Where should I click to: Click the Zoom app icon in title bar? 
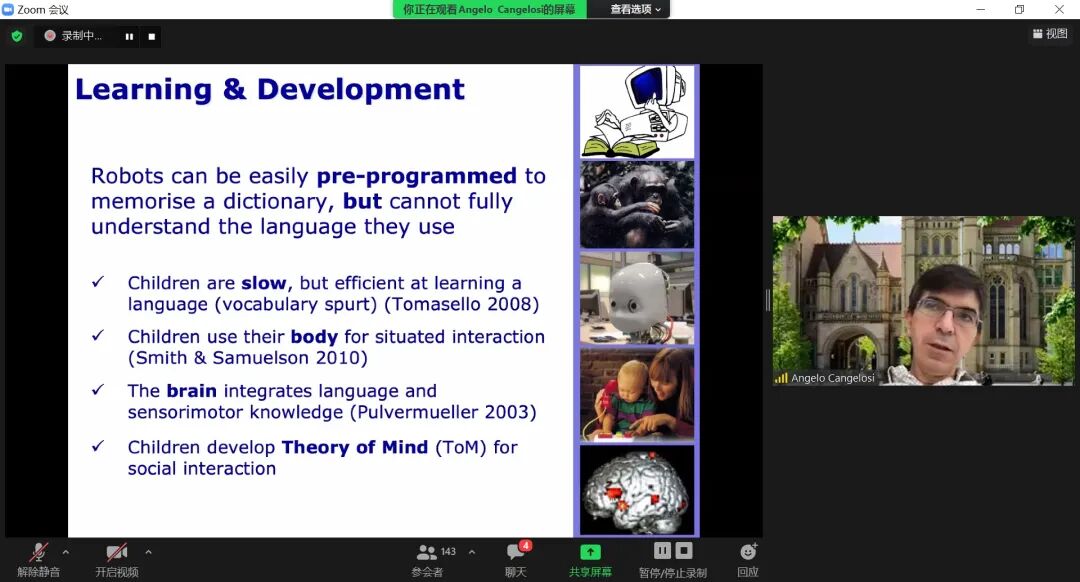[x=8, y=9]
